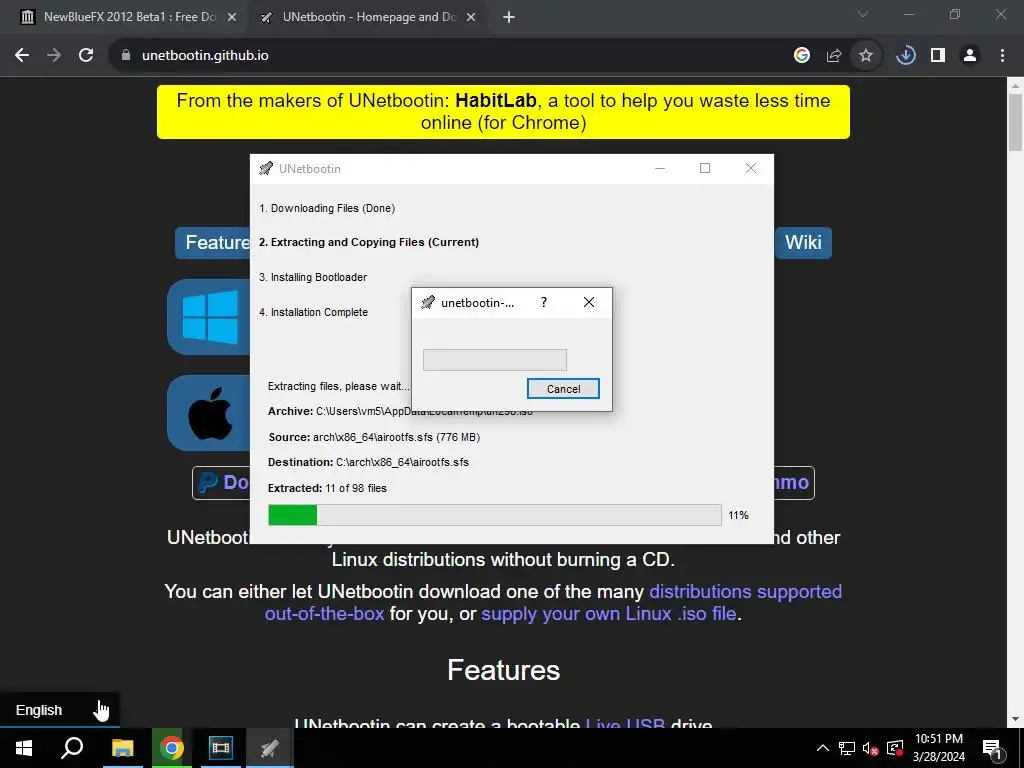Click the PayPal Donate button
The image size is (1024, 768).
click(222, 483)
